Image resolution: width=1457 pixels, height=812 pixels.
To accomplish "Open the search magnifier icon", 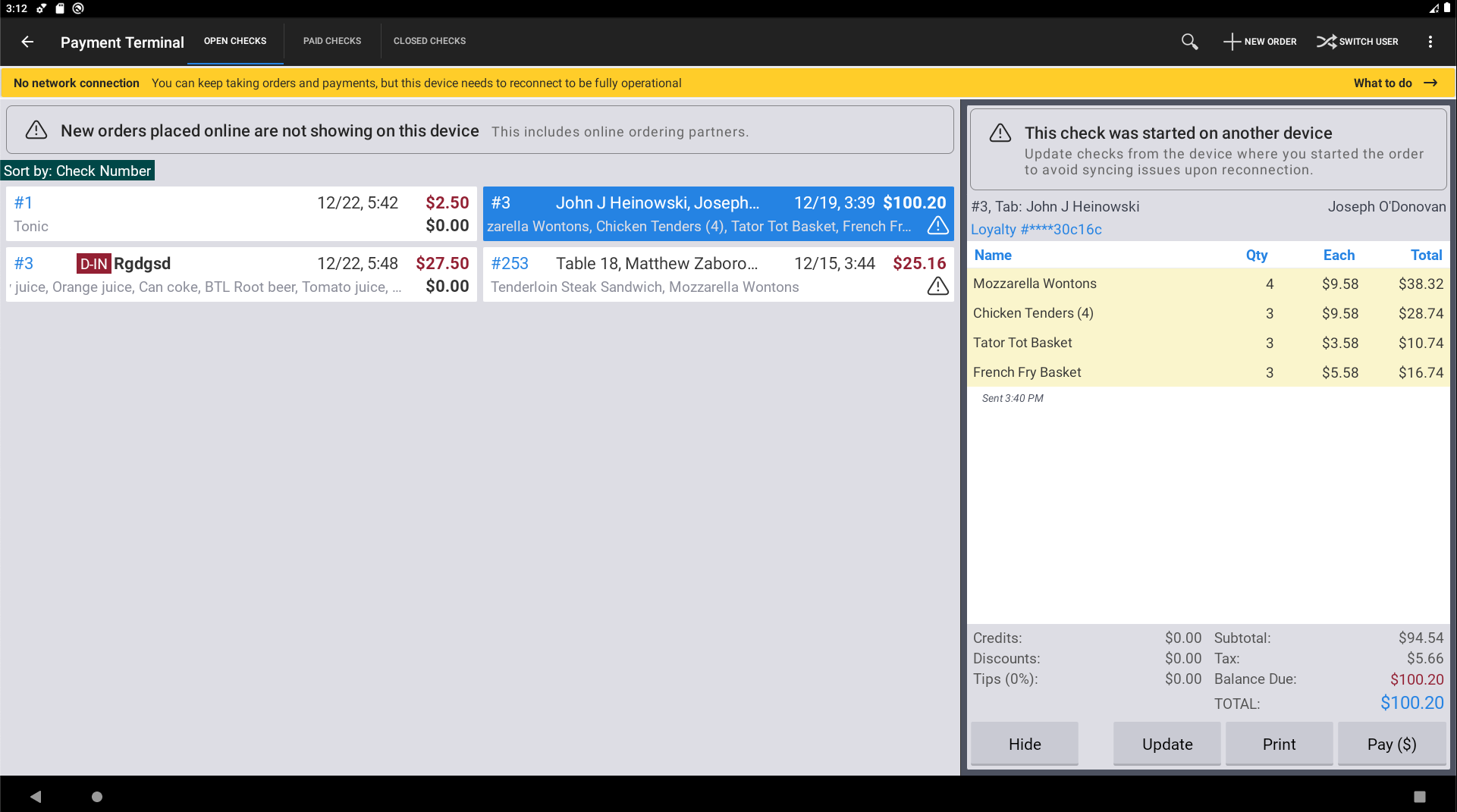I will click(x=1189, y=42).
